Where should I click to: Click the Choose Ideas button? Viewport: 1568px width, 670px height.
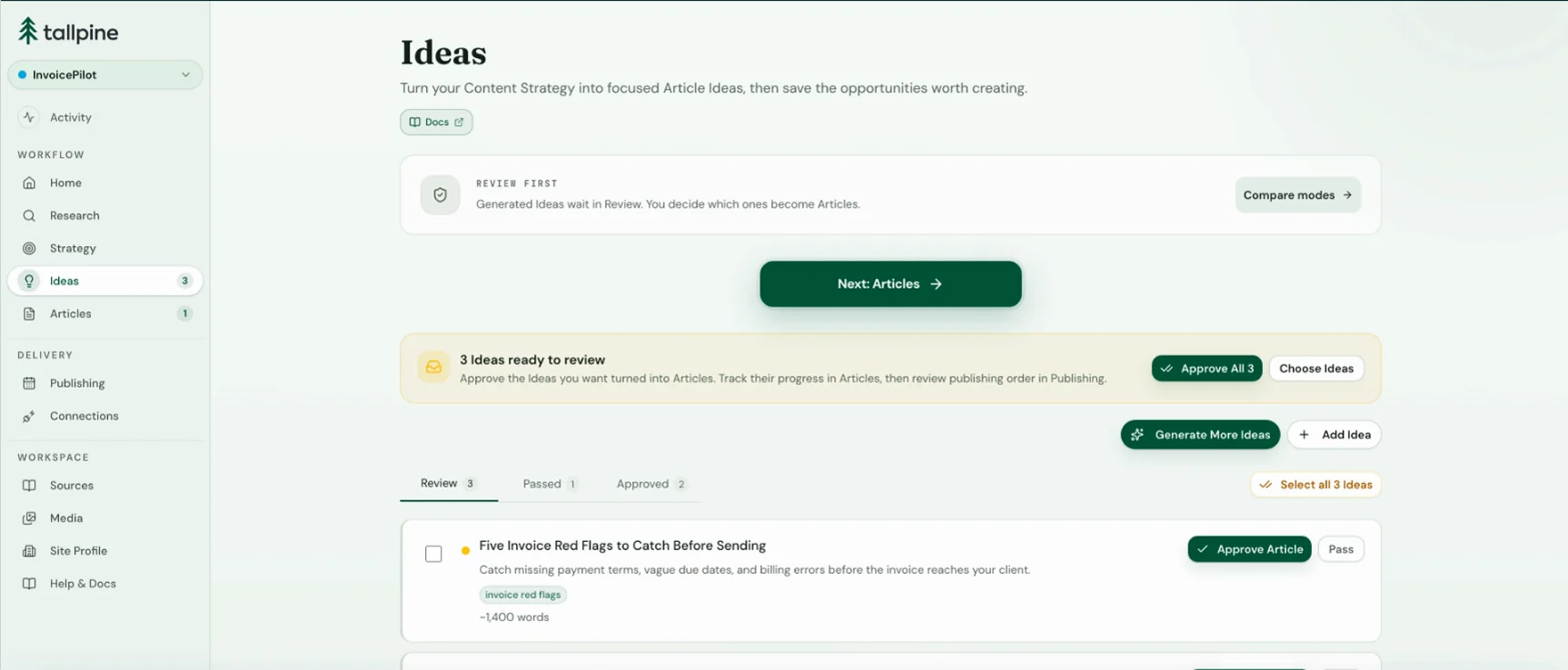pyautogui.click(x=1316, y=369)
